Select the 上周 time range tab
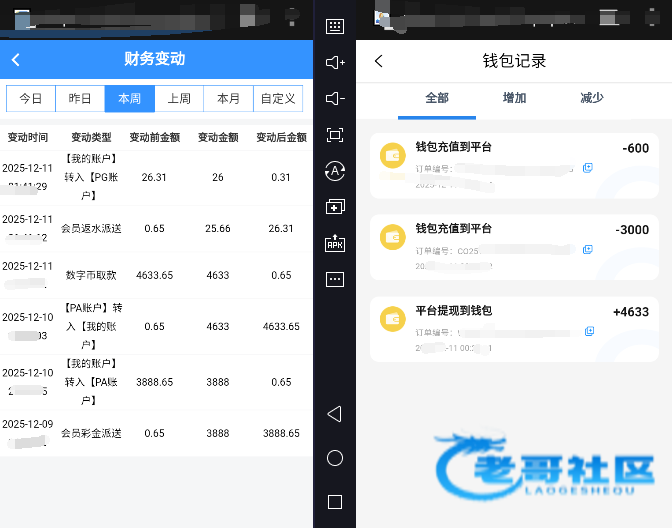672x528 pixels. tap(179, 98)
